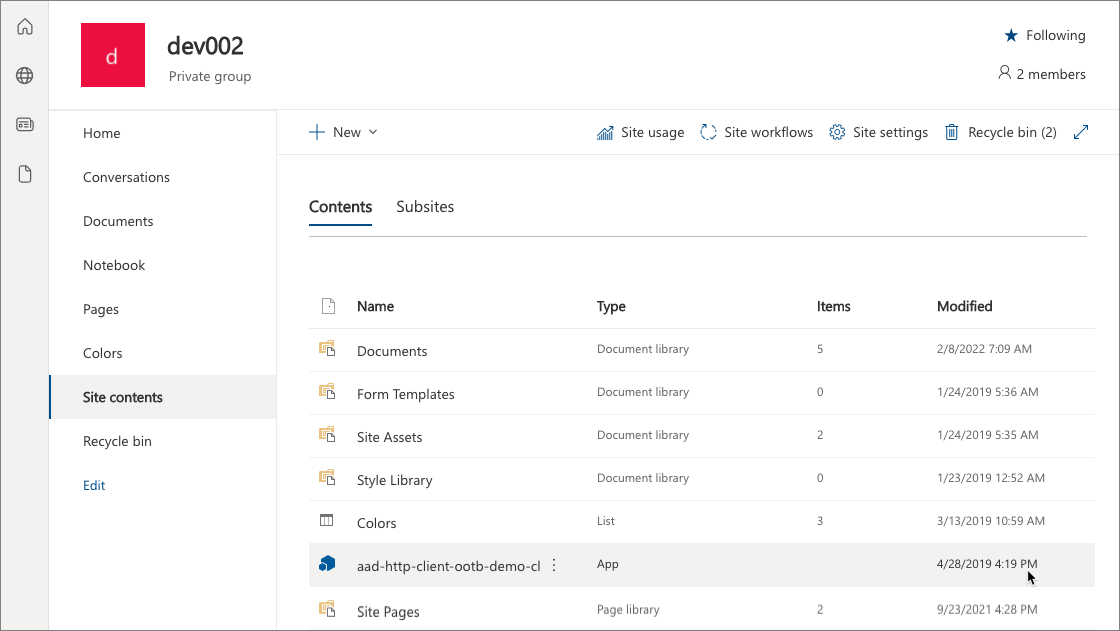Click the App type cell
The width and height of the screenshot is (1120, 631).
(608, 565)
